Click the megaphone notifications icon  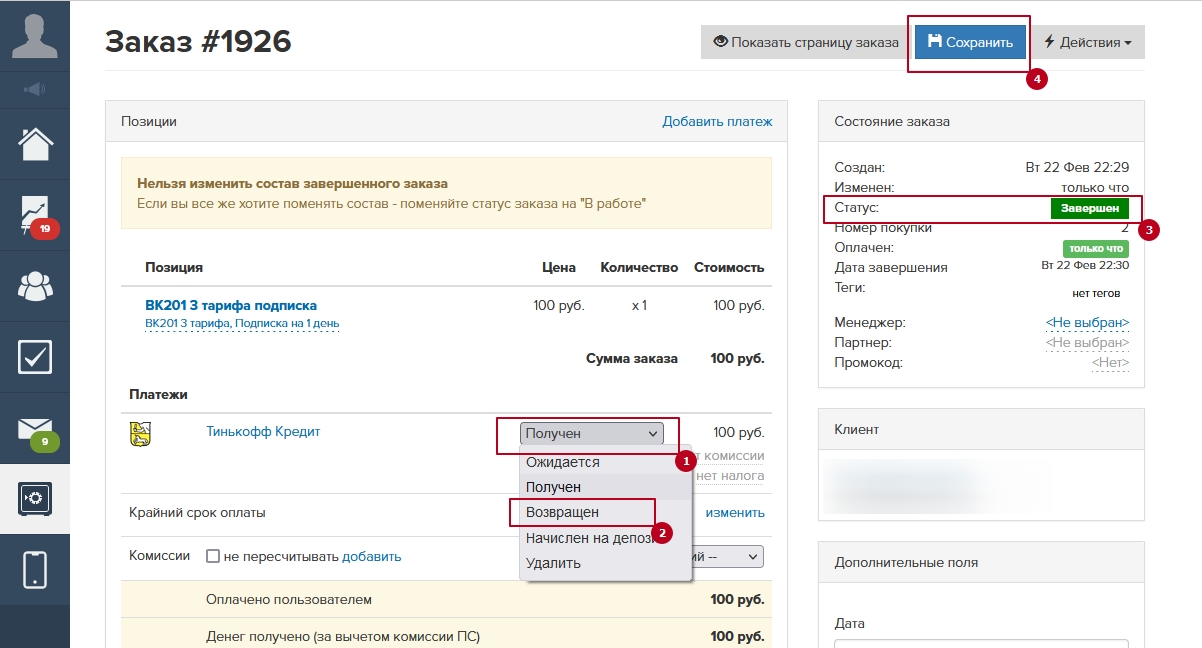click(34, 90)
